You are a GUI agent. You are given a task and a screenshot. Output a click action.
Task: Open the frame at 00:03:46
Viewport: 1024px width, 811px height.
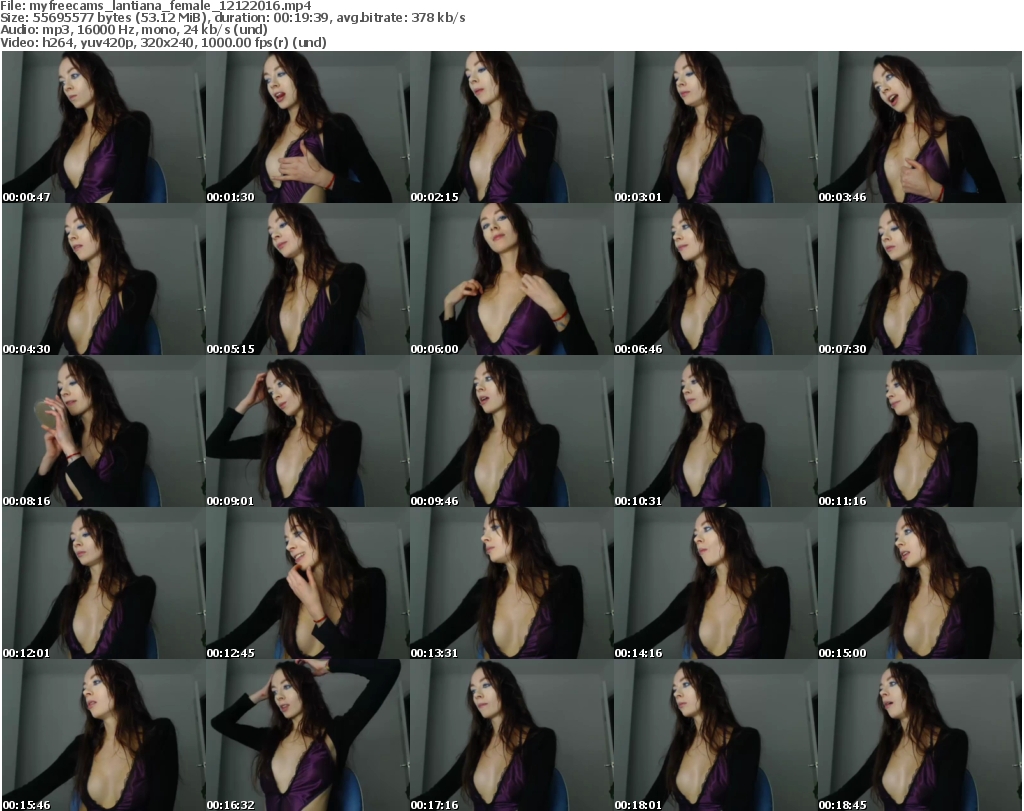pyautogui.click(x=920, y=127)
